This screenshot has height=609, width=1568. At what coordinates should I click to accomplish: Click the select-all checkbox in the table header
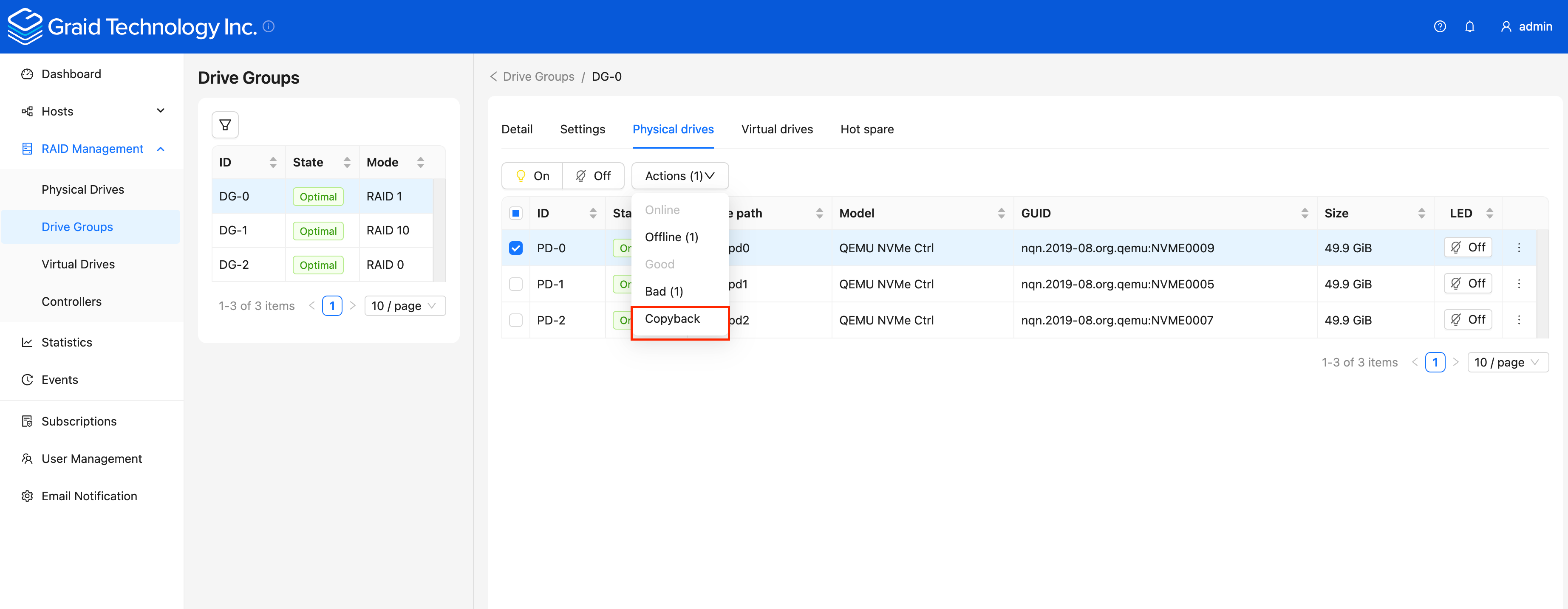point(515,213)
